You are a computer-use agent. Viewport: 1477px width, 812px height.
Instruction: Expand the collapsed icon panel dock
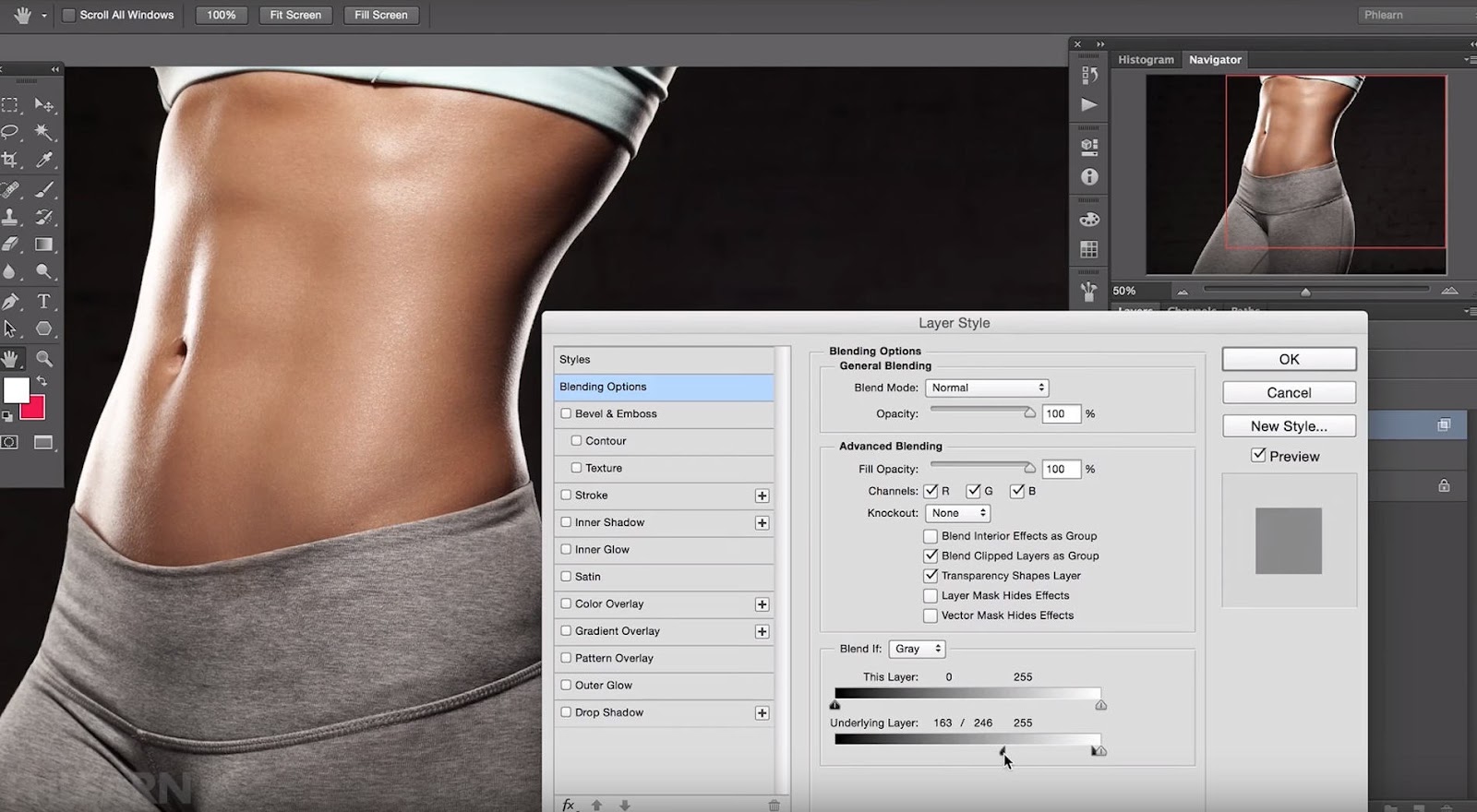click(1100, 44)
